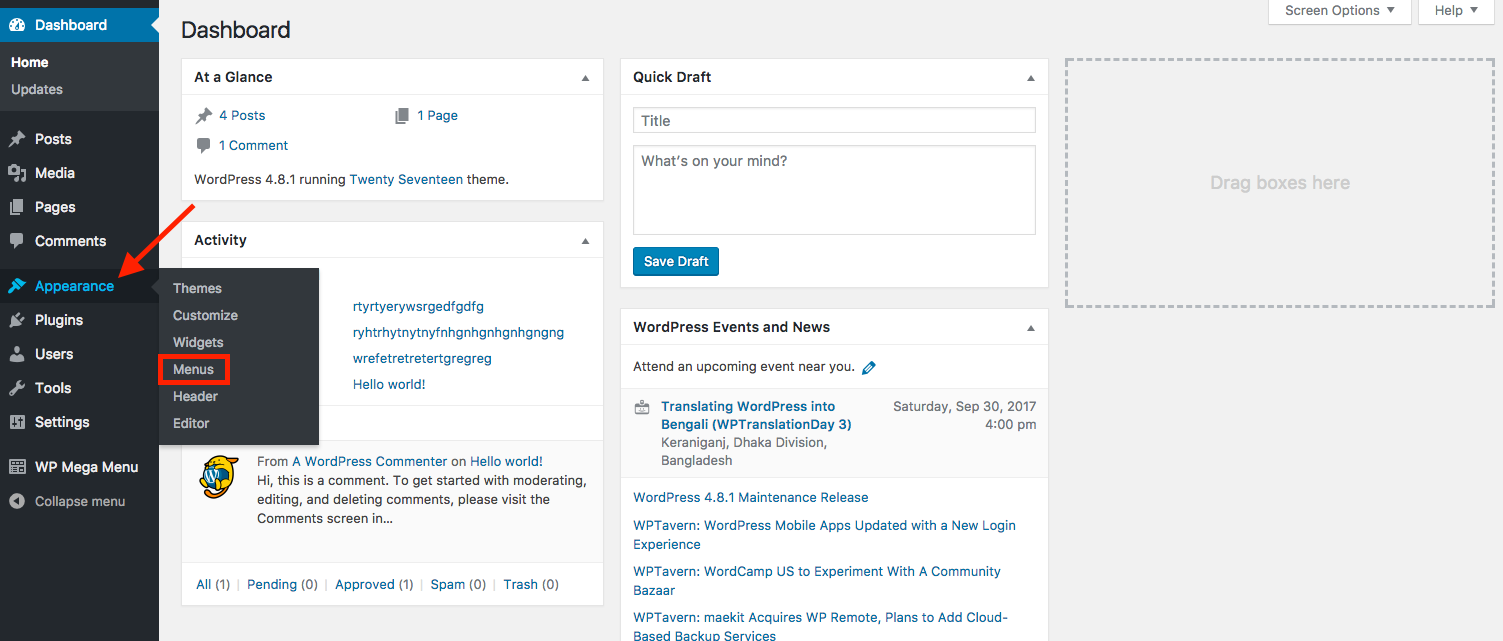Image resolution: width=1503 pixels, height=641 pixels.
Task: Click the Users person icon in sidebar
Action: [x=17, y=354]
